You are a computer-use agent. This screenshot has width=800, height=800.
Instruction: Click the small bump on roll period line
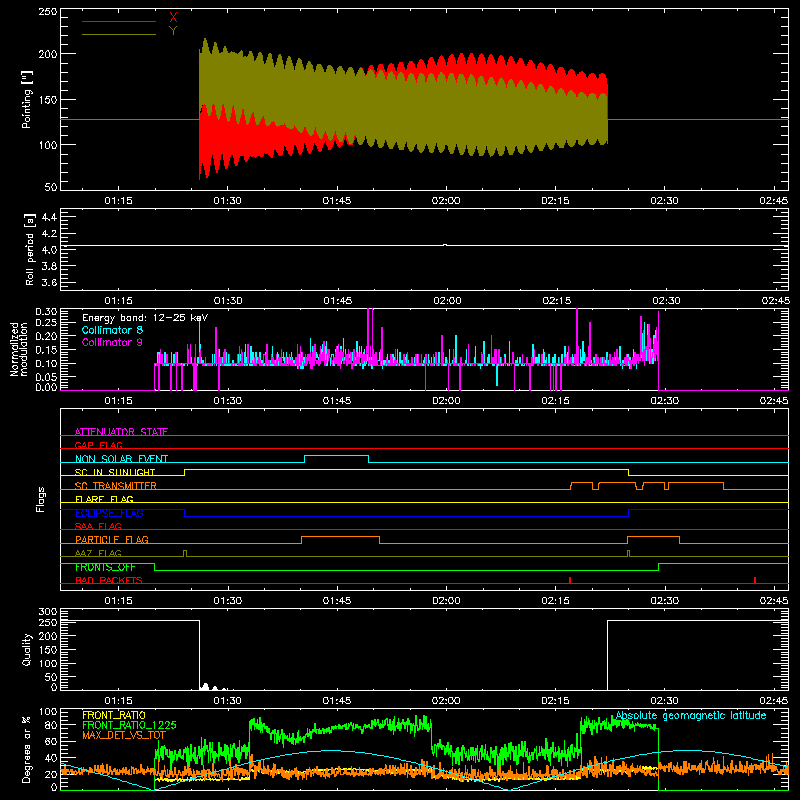tap(445, 245)
